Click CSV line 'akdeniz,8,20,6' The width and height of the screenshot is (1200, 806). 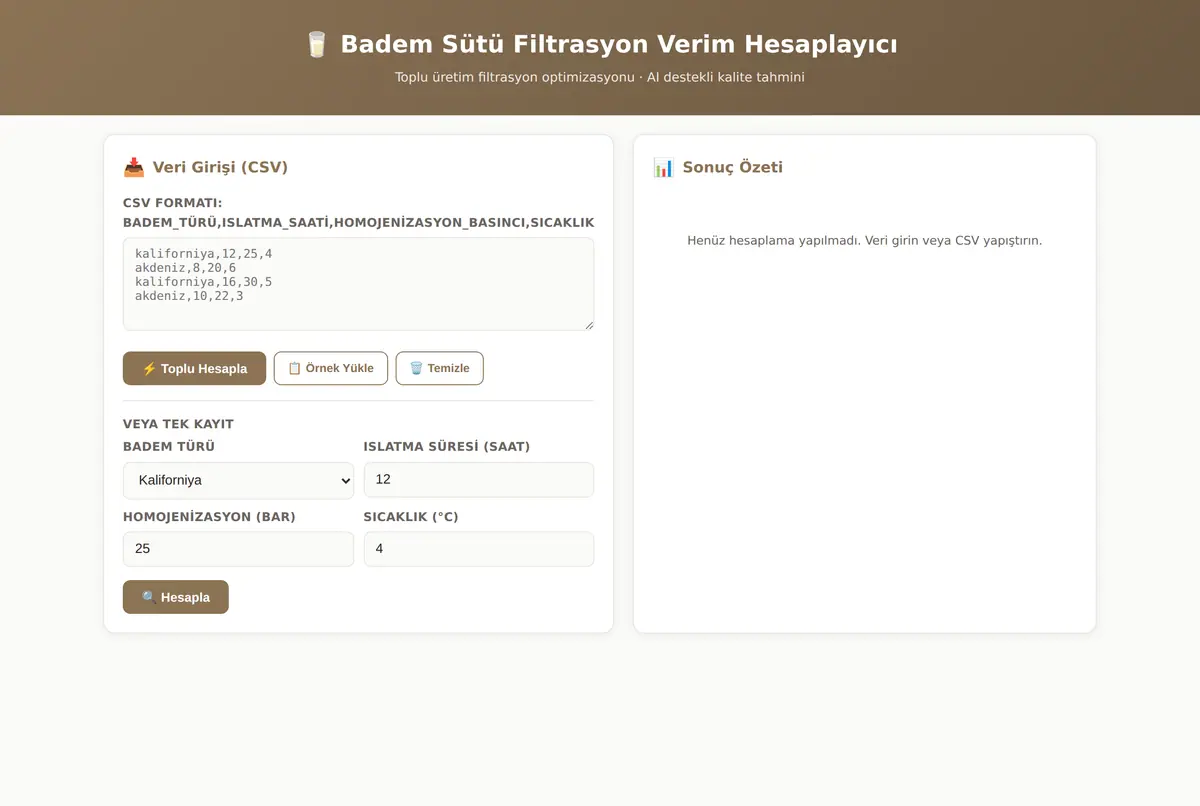pos(186,268)
